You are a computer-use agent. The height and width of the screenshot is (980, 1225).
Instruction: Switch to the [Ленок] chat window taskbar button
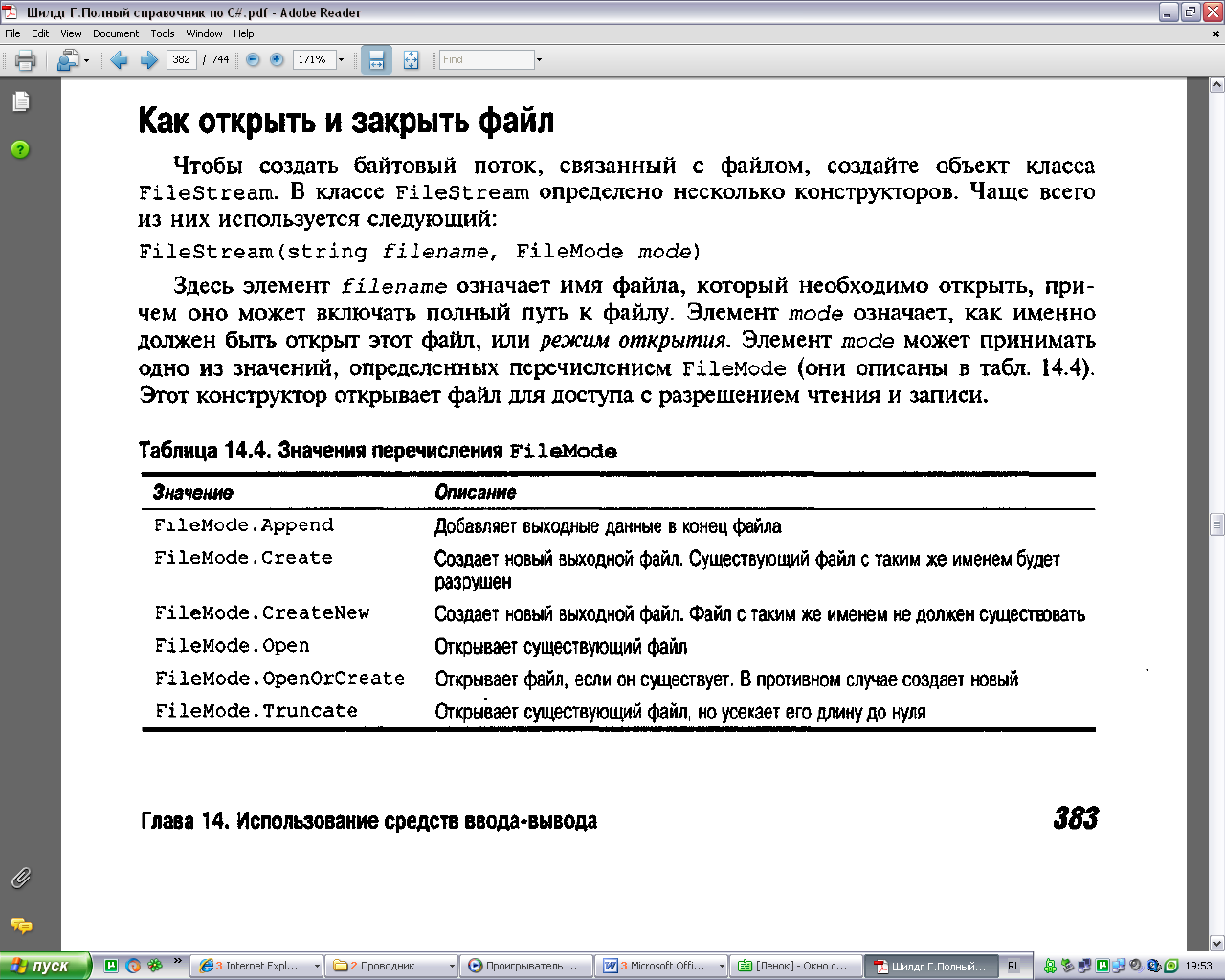(x=796, y=966)
